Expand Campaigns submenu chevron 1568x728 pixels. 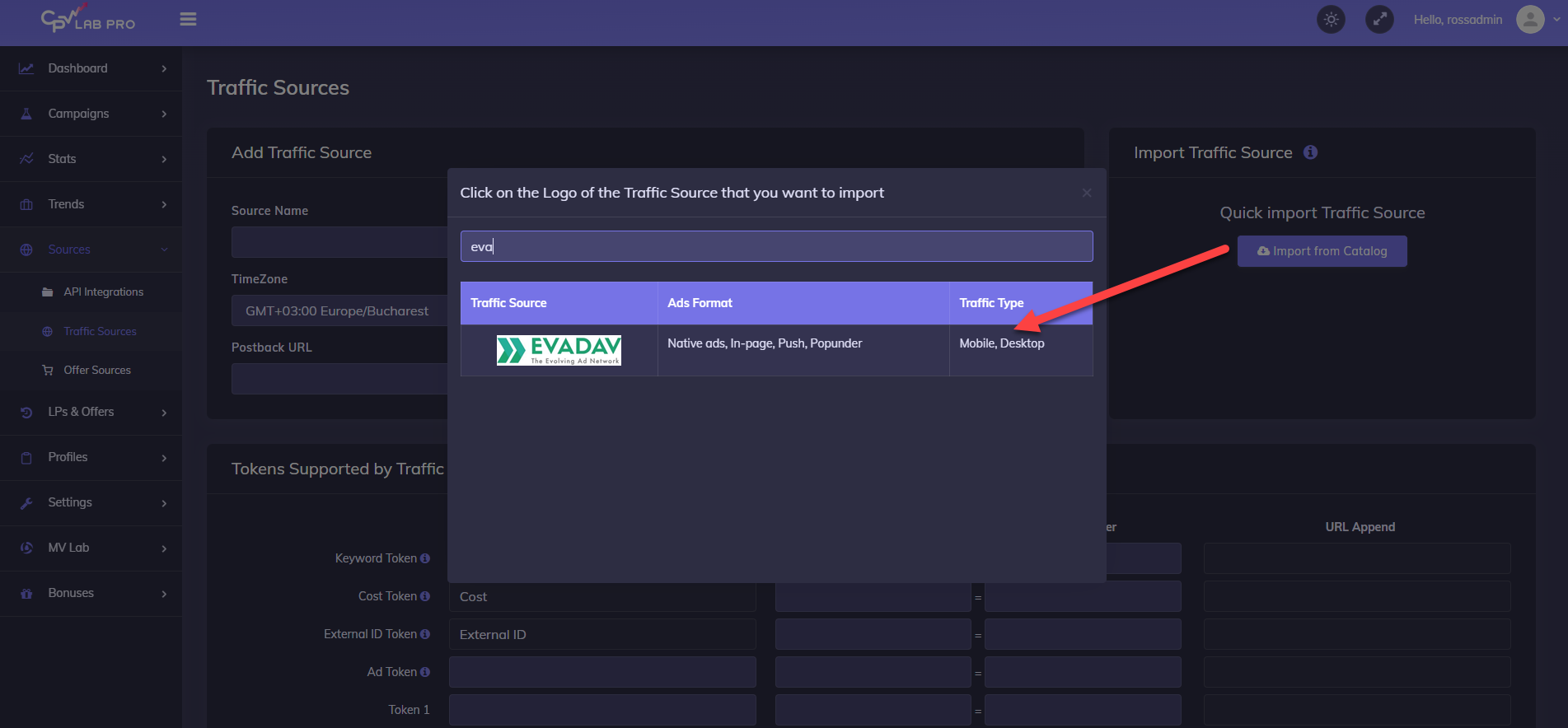(164, 114)
